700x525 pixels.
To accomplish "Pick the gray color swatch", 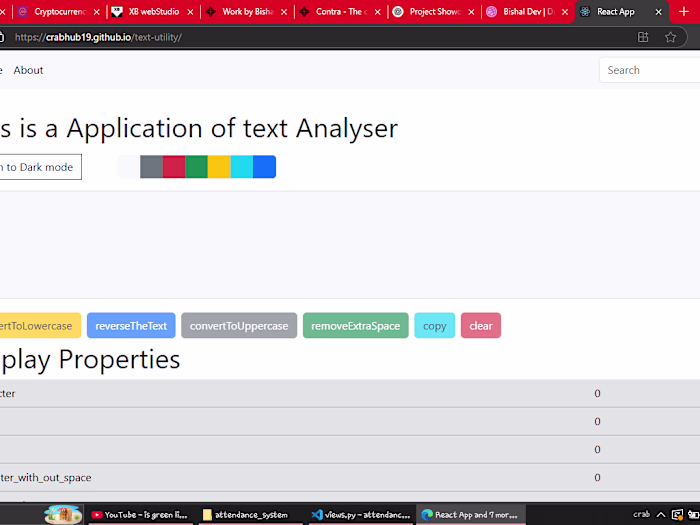I will pyautogui.click(x=151, y=167).
